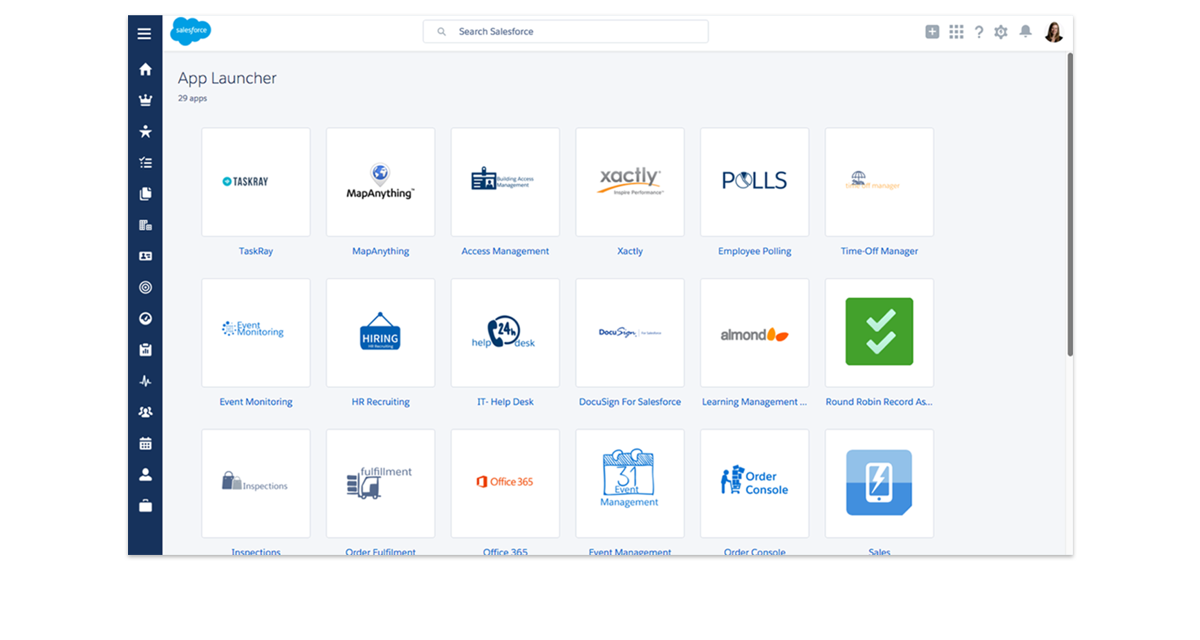Open the user profile avatar
Image resolution: width=1200 pixels, height=640 pixels.
coord(1054,32)
